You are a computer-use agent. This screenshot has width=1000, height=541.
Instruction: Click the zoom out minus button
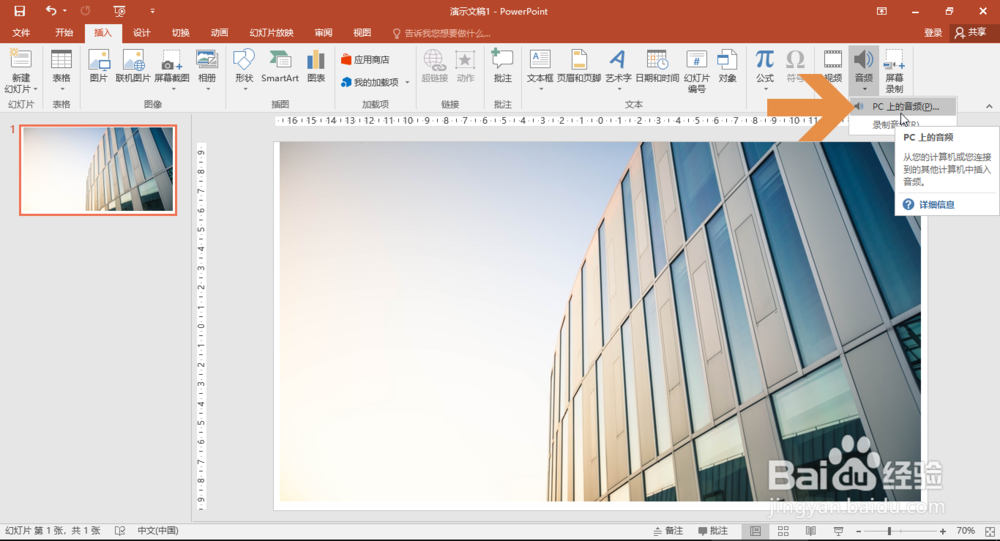coord(858,531)
